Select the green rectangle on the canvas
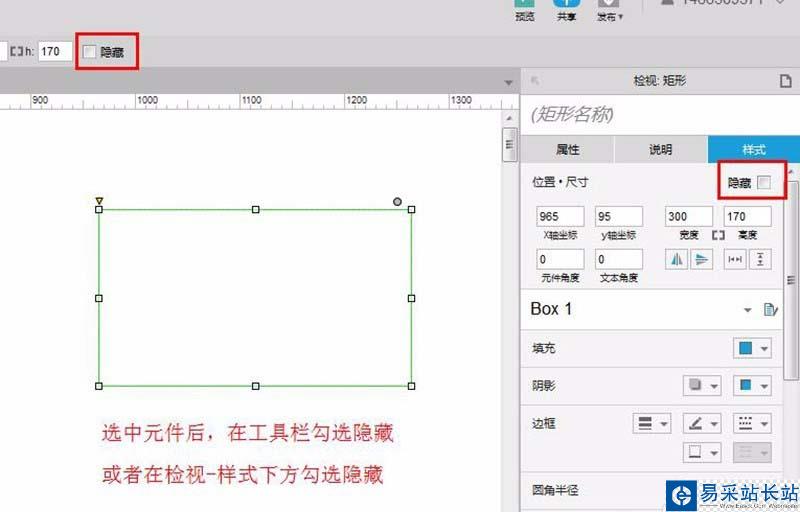Image resolution: width=800 pixels, height=512 pixels. [x=255, y=298]
